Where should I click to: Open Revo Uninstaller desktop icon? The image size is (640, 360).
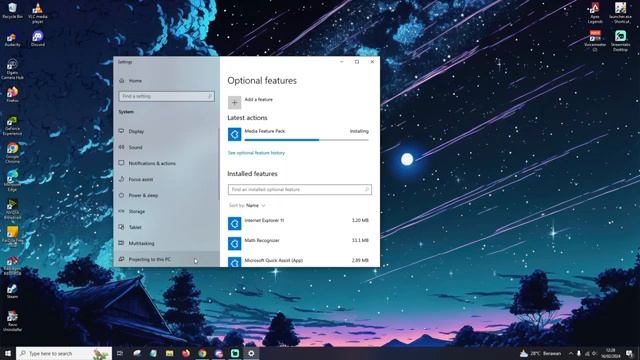12,320
